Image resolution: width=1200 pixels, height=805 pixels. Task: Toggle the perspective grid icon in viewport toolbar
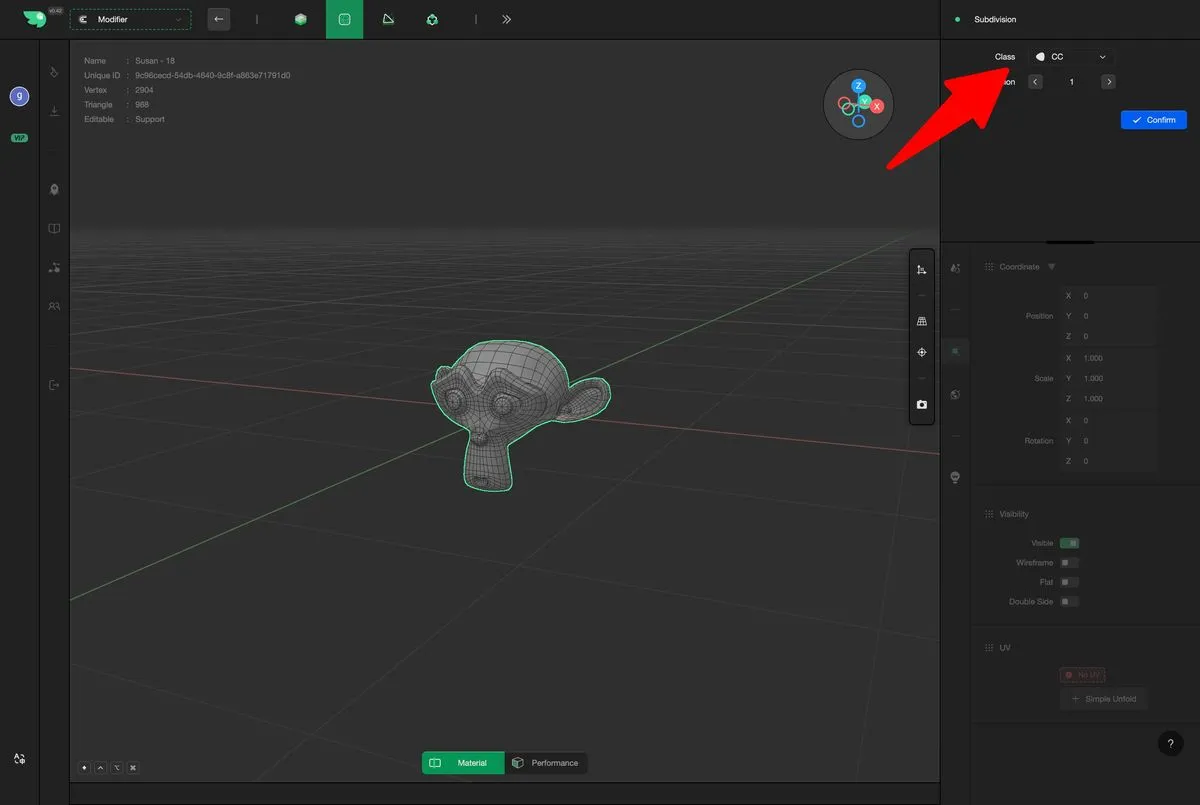pyautogui.click(x=921, y=321)
